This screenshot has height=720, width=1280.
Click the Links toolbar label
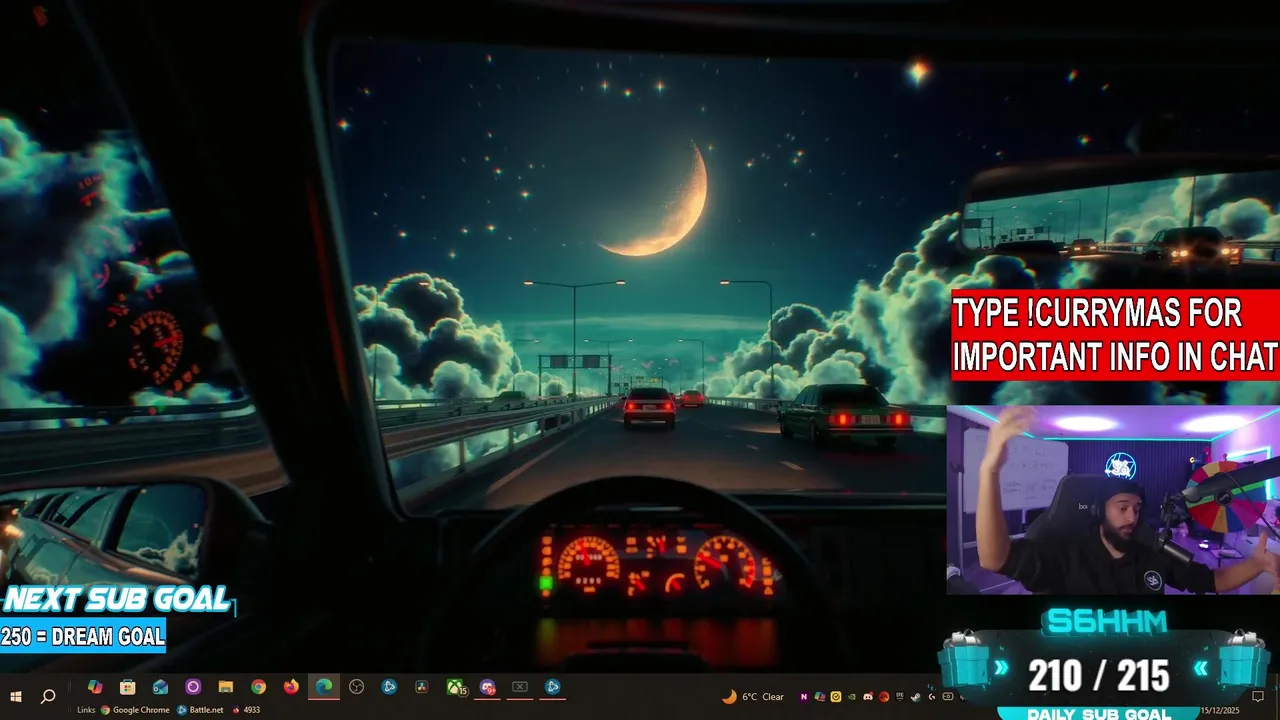click(x=86, y=710)
